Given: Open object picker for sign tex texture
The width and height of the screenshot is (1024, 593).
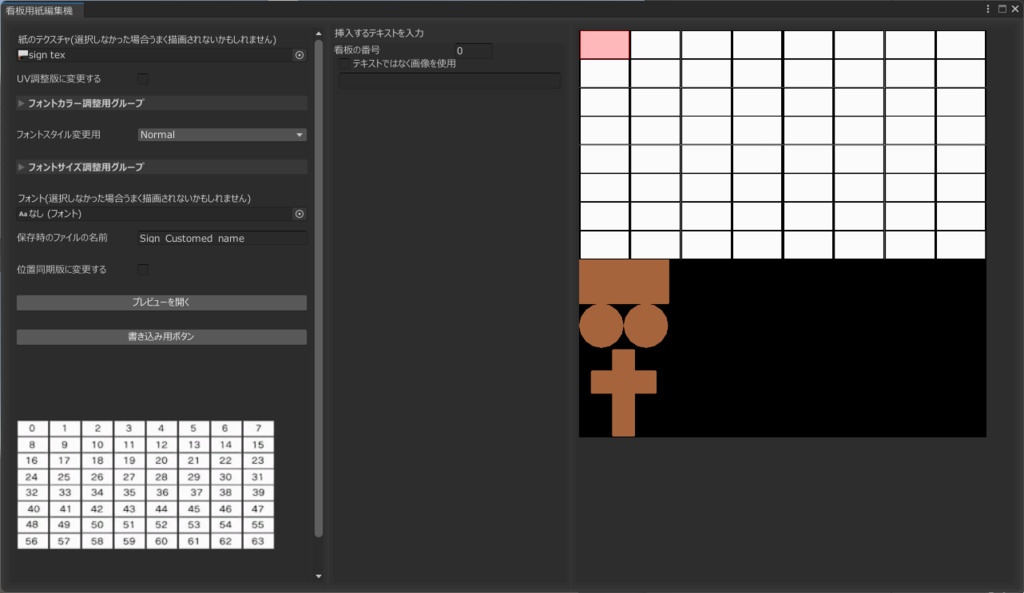Looking at the screenshot, I should point(299,56).
